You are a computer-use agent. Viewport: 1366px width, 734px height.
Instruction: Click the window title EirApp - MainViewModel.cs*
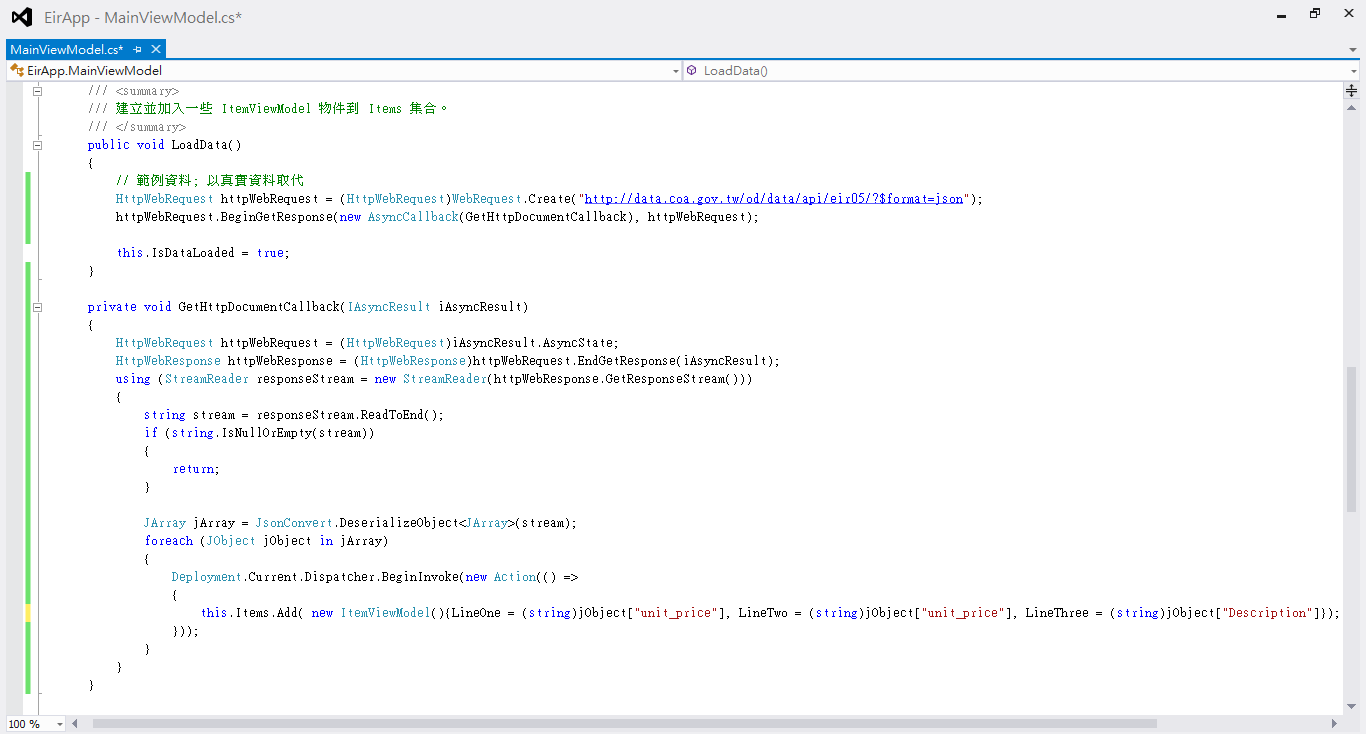143,18
